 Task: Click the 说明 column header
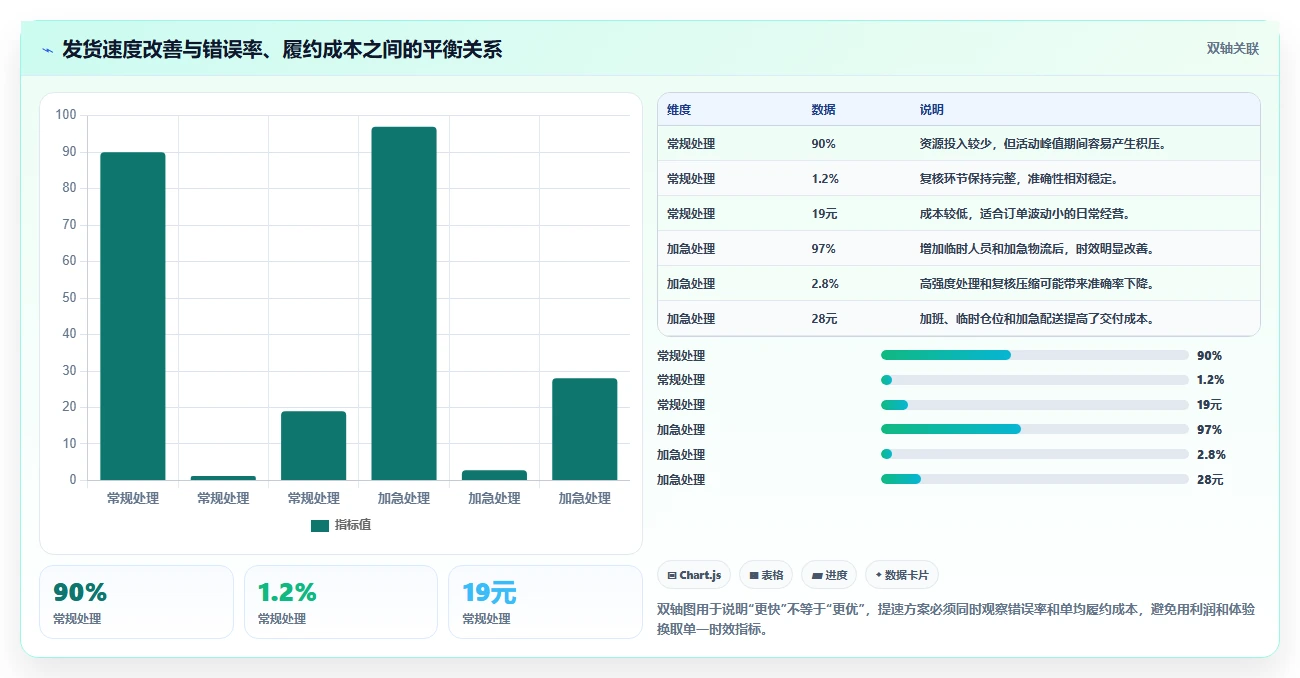pyautogui.click(x=931, y=110)
